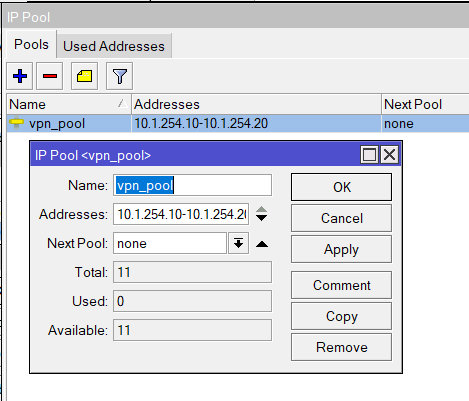Remove selected pool using red minus icon
Image resolution: width=469 pixels, height=401 pixels.
click(x=50, y=76)
